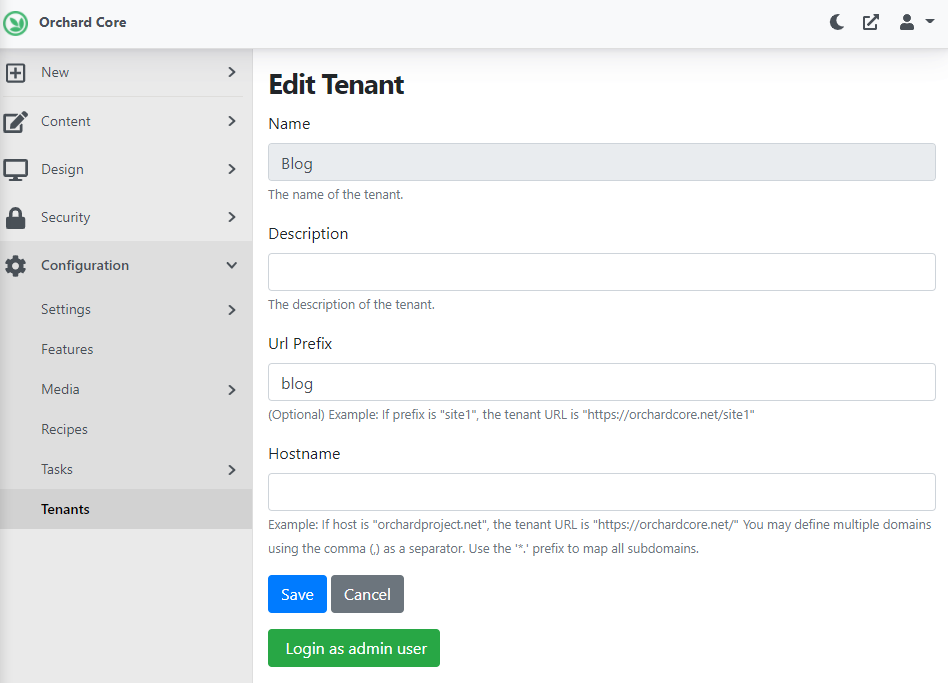Screen dimensions: 948x683
Task: Expand the Settings submenu chevron
Action: coord(232,310)
